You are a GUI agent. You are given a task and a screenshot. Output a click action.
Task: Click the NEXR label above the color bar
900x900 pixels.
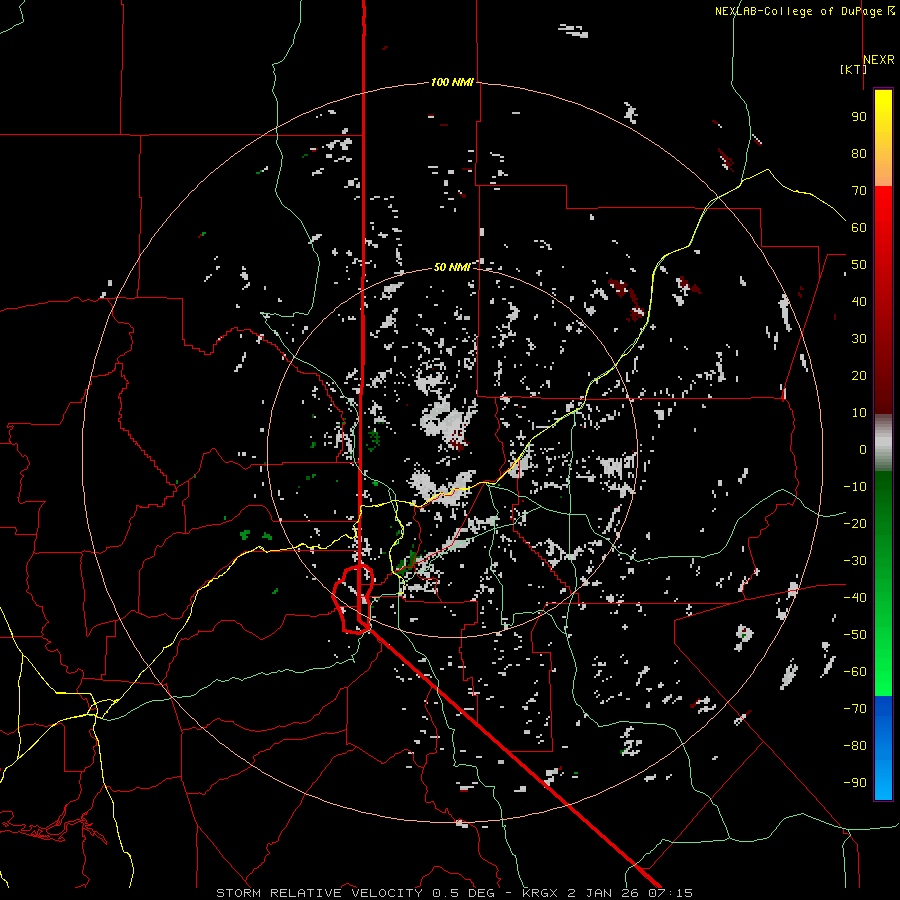(879, 60)
